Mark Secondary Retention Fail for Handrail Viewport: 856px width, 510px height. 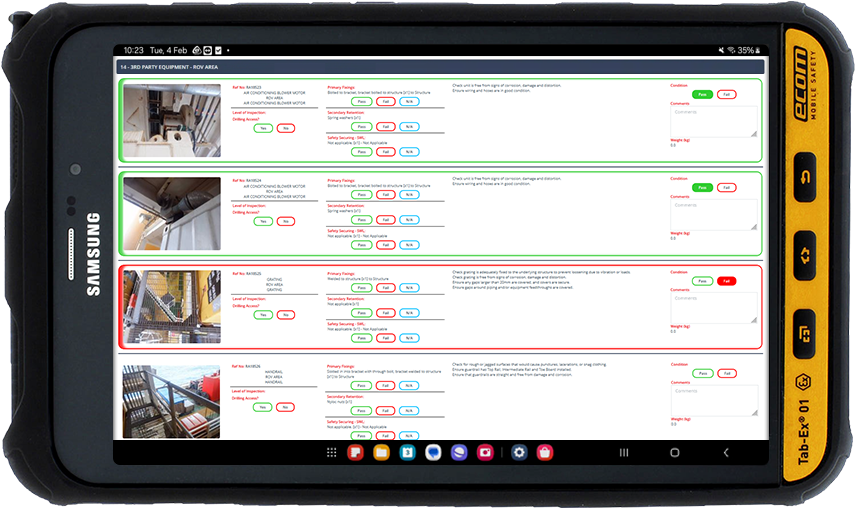pos(385,411)
